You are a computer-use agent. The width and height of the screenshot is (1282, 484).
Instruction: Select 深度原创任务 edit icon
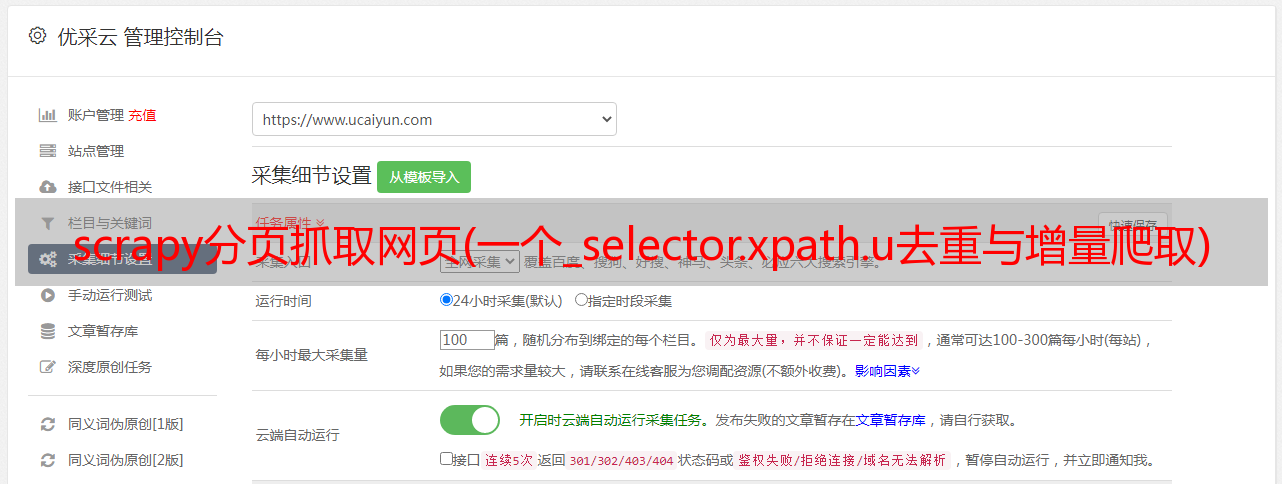pyautogui.click(x=47, y=367)
